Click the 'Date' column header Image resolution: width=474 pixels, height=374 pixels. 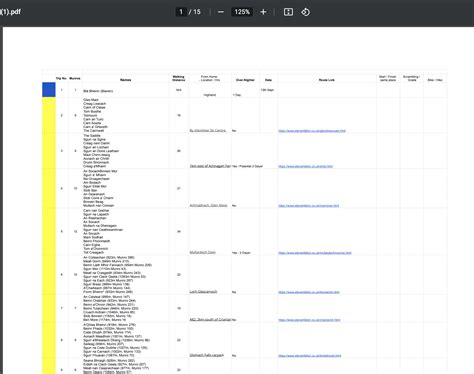click(268, 80)
